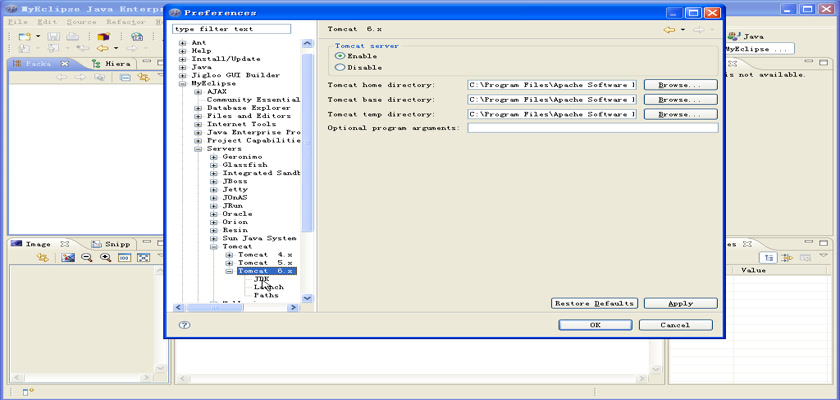The height and width of the screenshot is (400, 840).
Task: Click the preference tree horizontal scrollbar thumb
Action: tap(213, 307)
